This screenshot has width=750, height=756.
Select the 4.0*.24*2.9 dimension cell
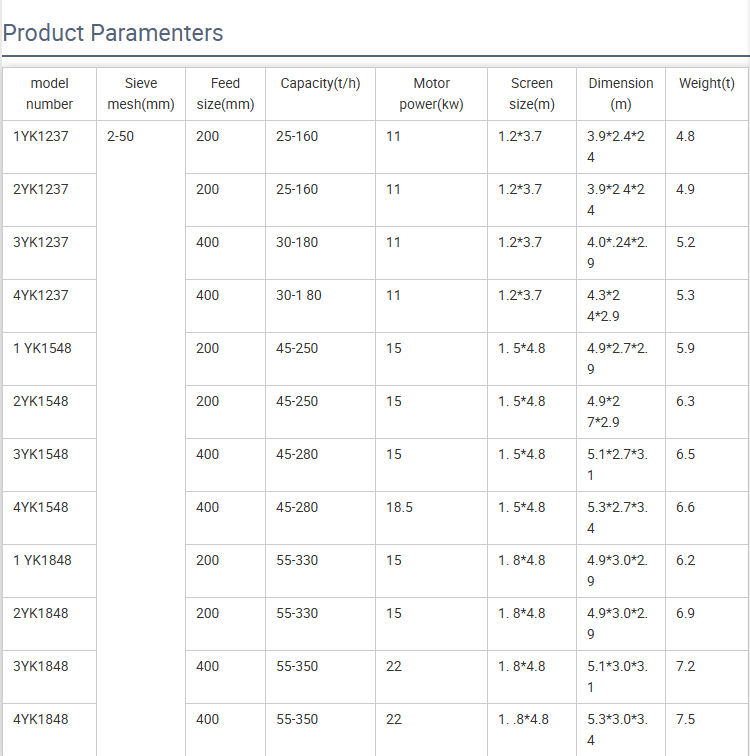617,251
